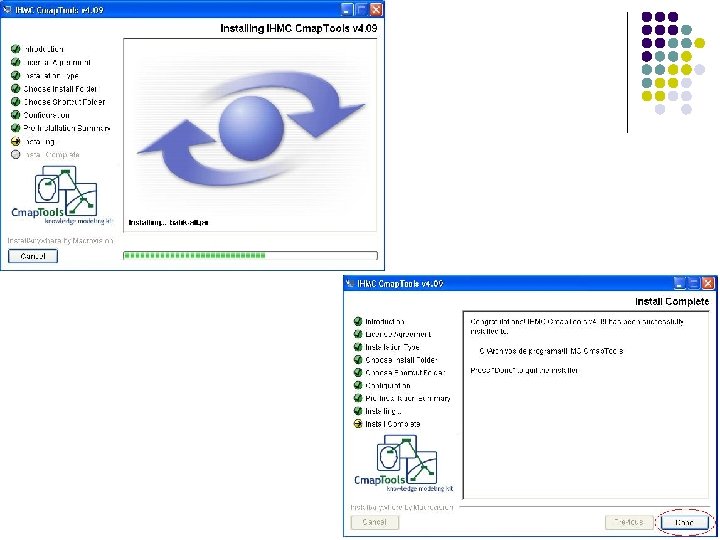Click Installation Type checkmark in Installing window

pos(16,75)
